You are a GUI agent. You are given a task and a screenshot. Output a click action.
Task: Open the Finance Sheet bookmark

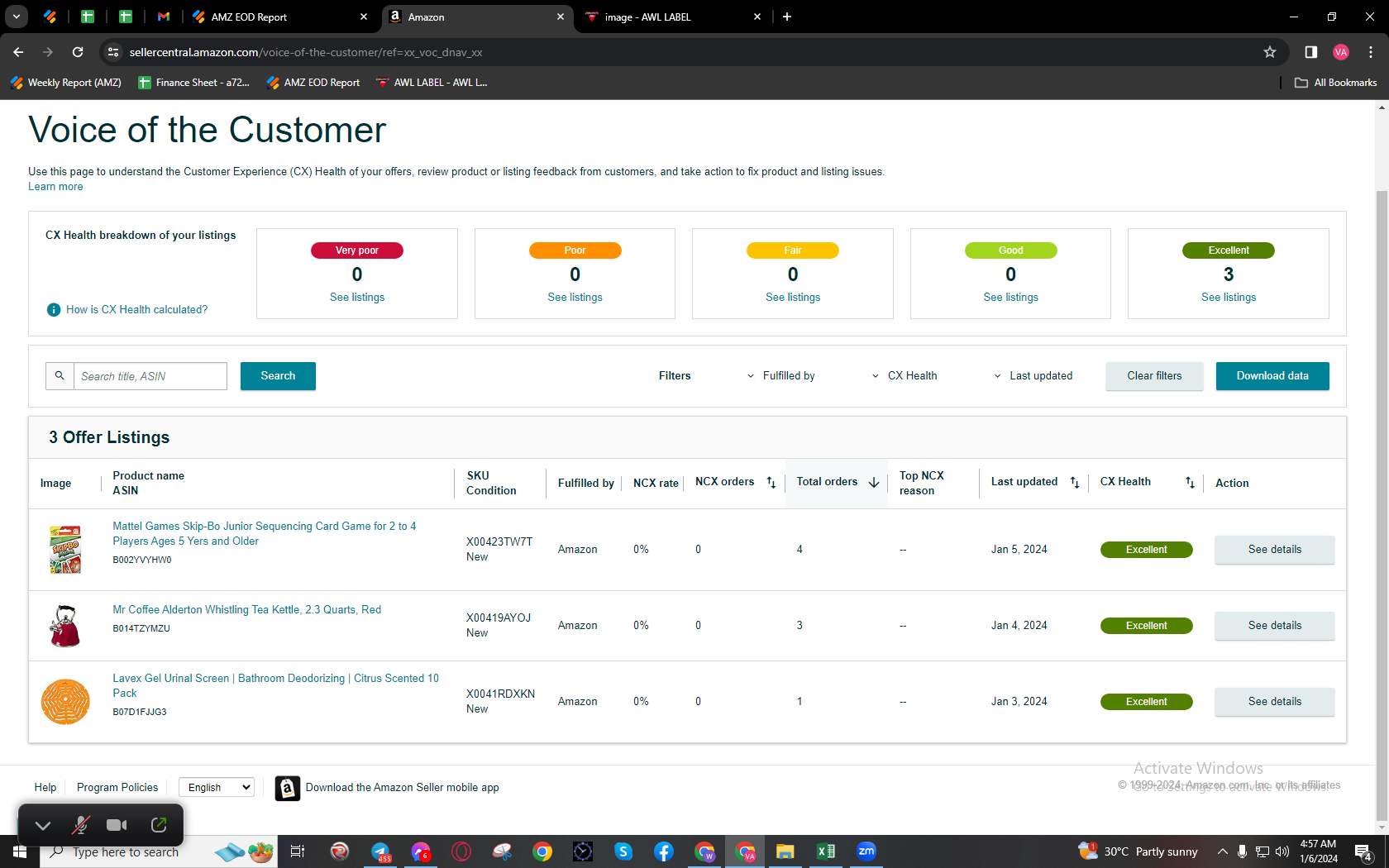tap(193, 83)
